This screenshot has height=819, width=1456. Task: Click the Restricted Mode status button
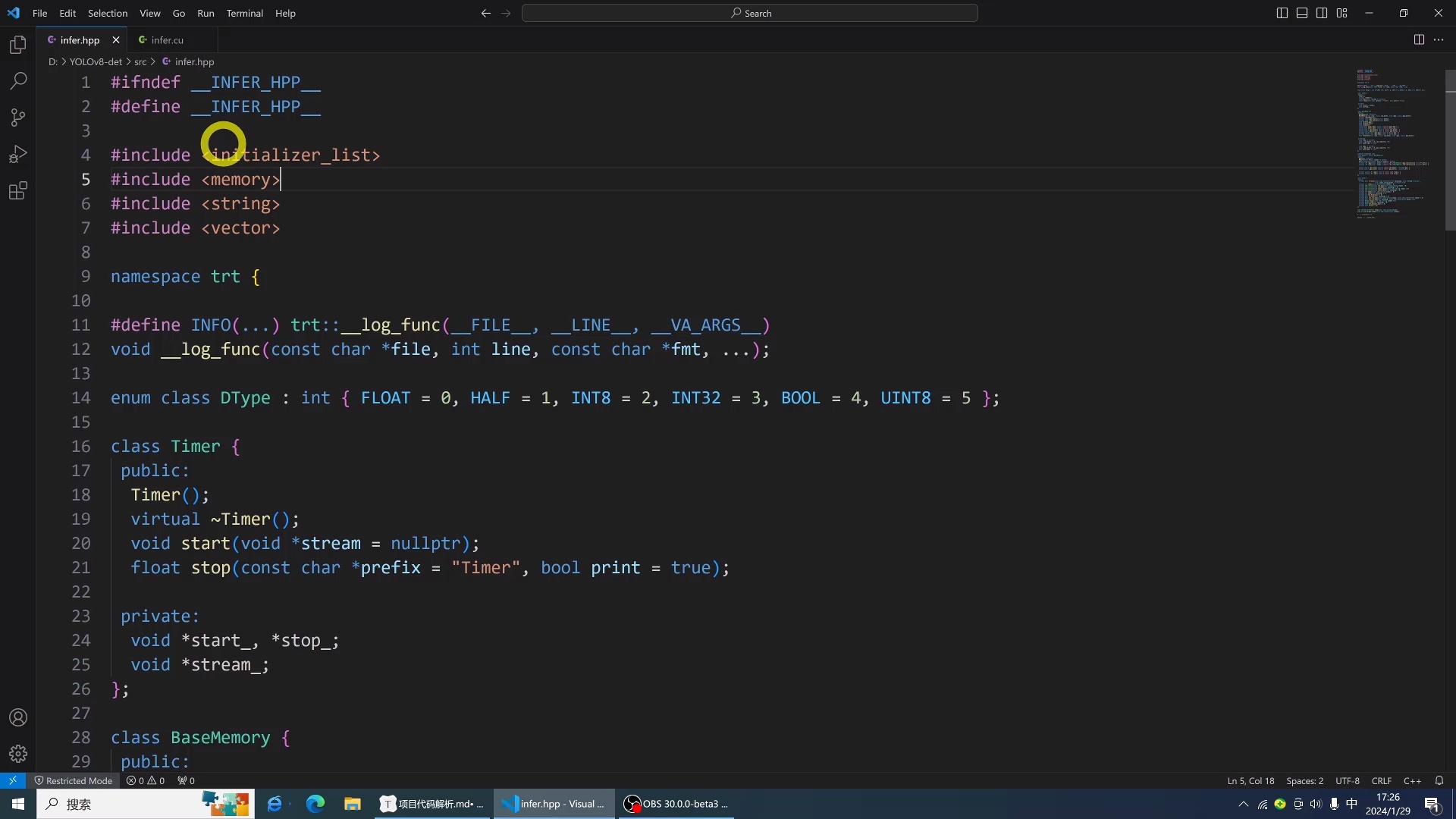click(x=74, y=780)
